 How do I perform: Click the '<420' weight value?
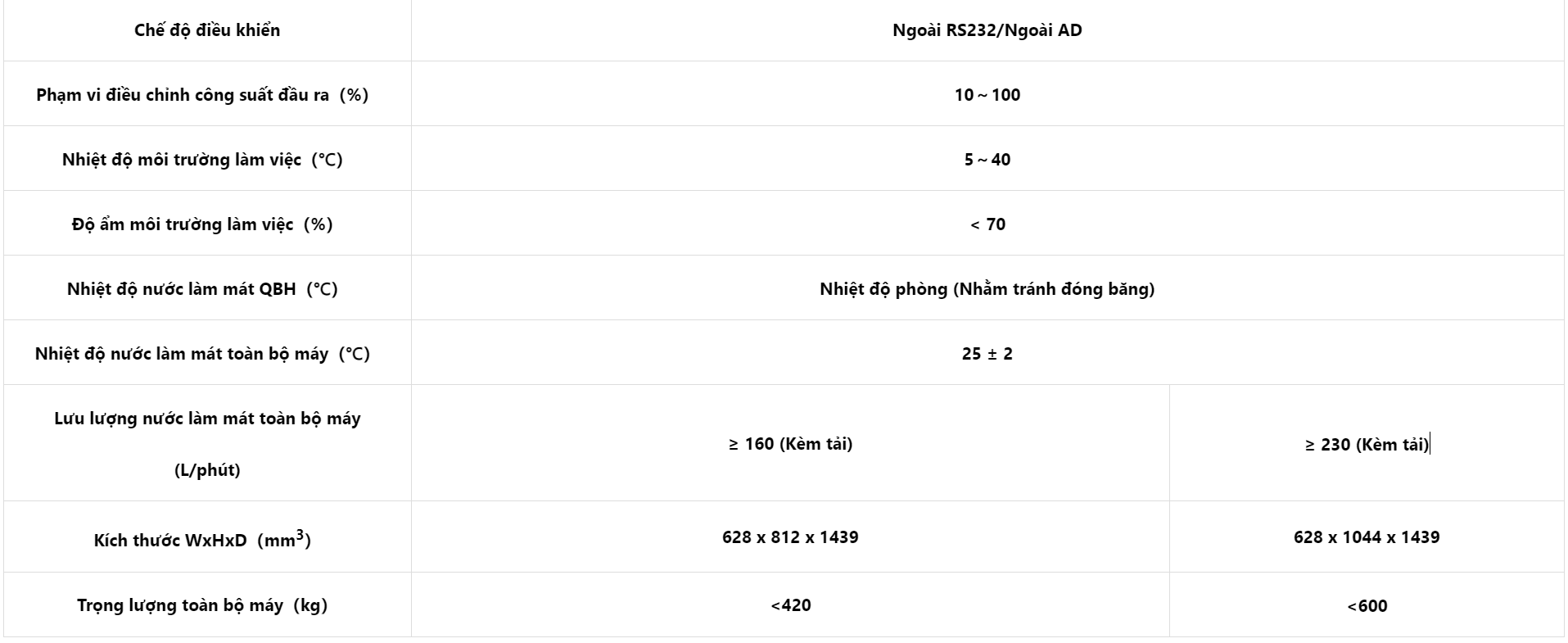(791, 605)
